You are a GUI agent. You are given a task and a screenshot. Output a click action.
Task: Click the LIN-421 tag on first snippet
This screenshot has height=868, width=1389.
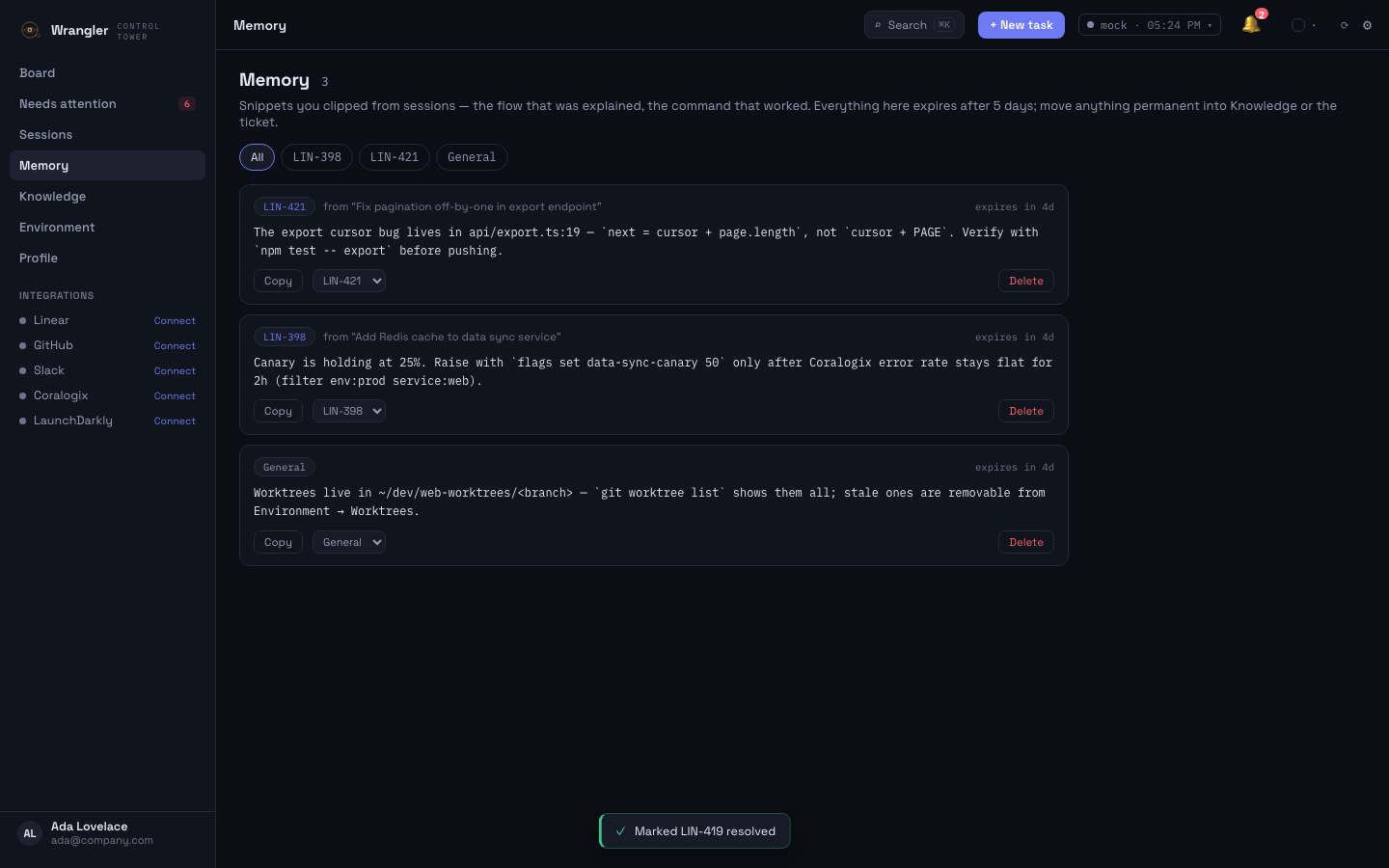(285, 206)
